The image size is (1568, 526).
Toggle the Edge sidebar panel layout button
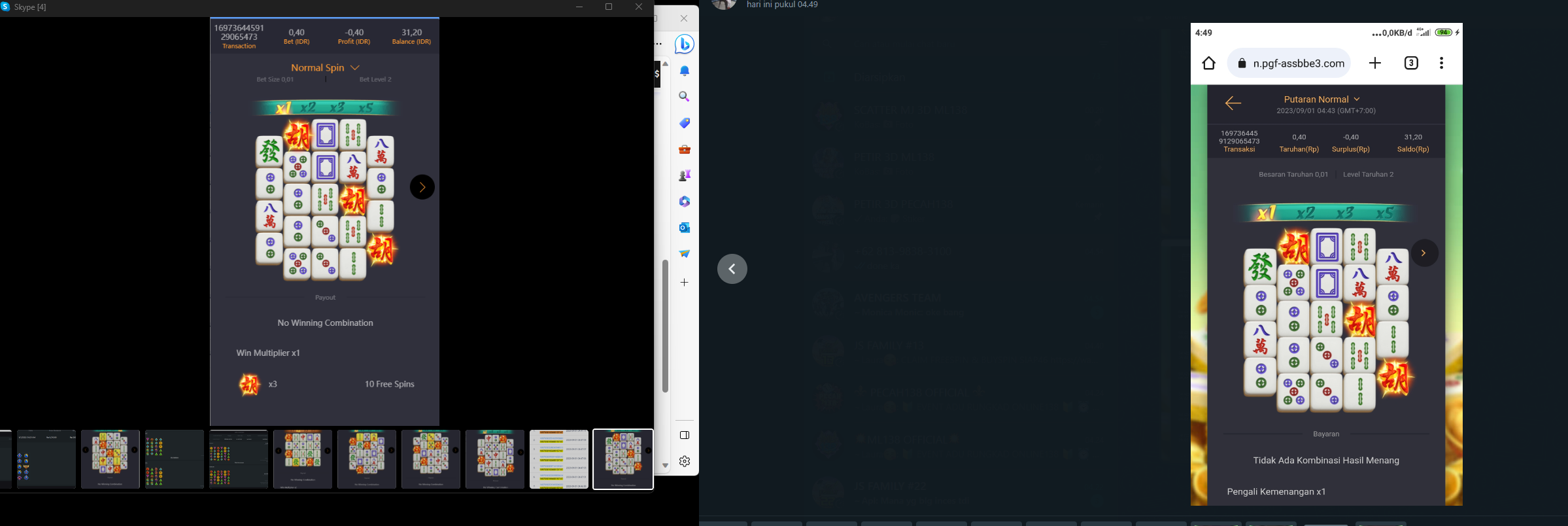coord(685,435)
